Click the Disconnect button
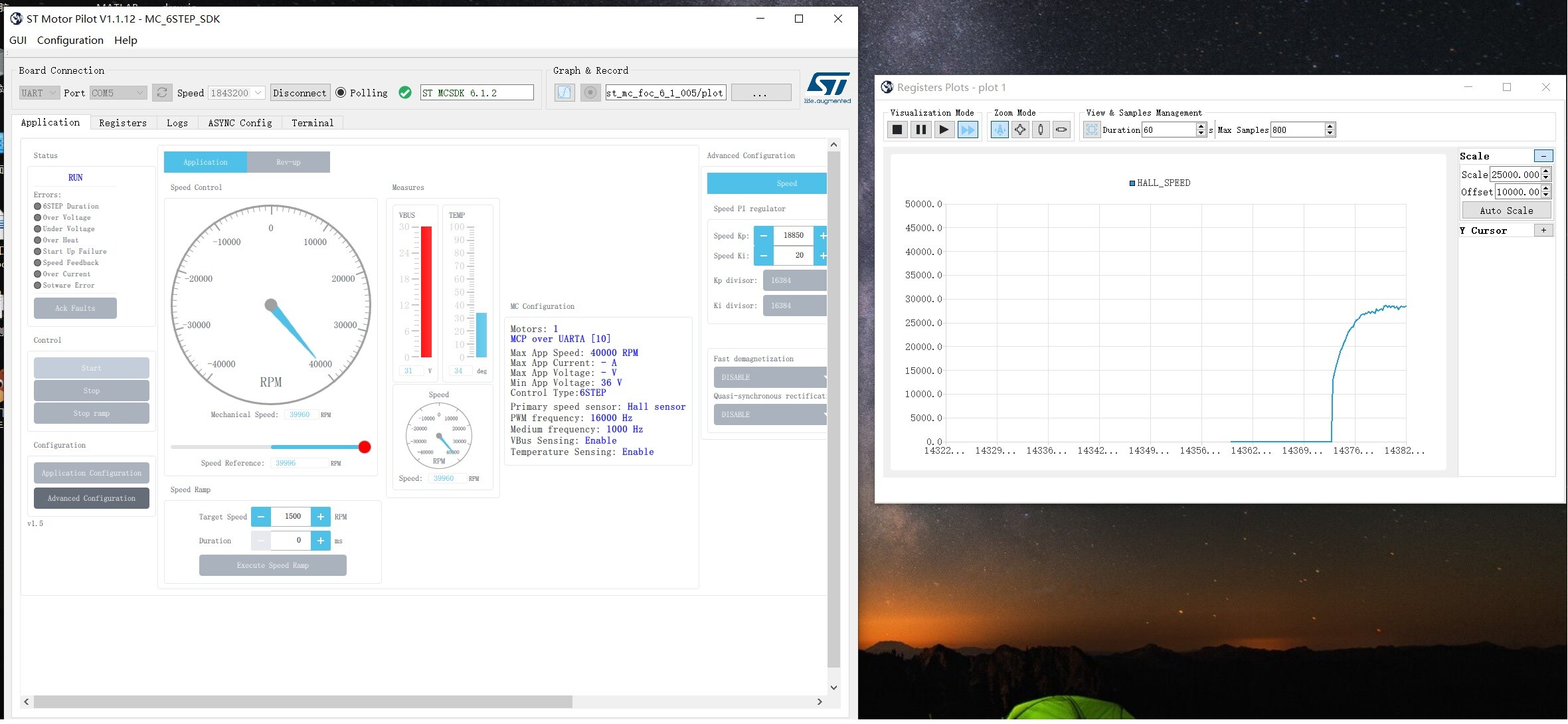 300,93
